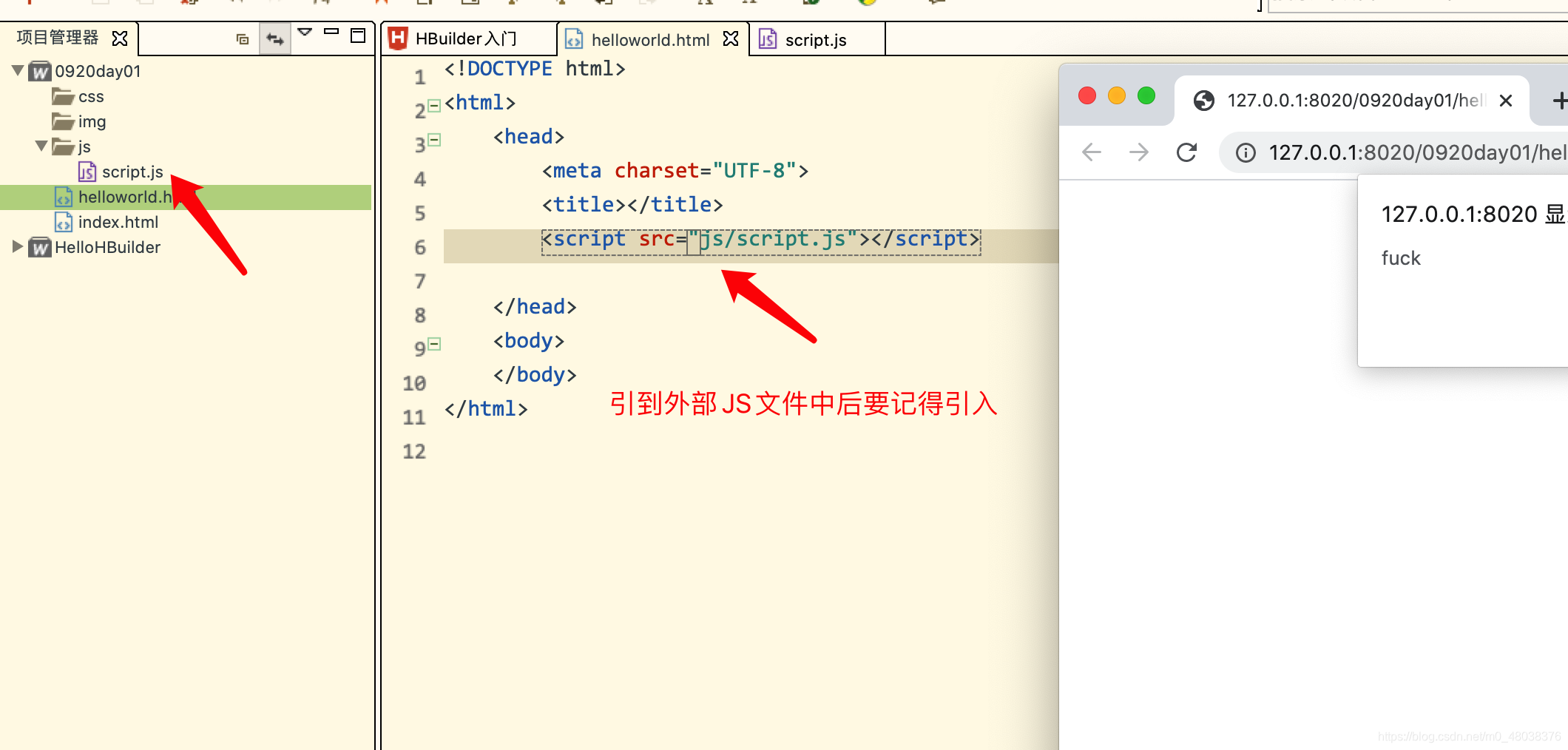Reload the browser page
Screen dimensions: 1568x750
(x=1186, y=152)
